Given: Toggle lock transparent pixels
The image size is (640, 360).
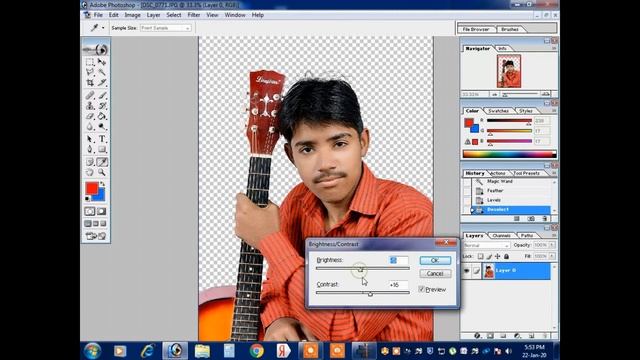Looking at the screenshot, I should (x=480, y=256).
